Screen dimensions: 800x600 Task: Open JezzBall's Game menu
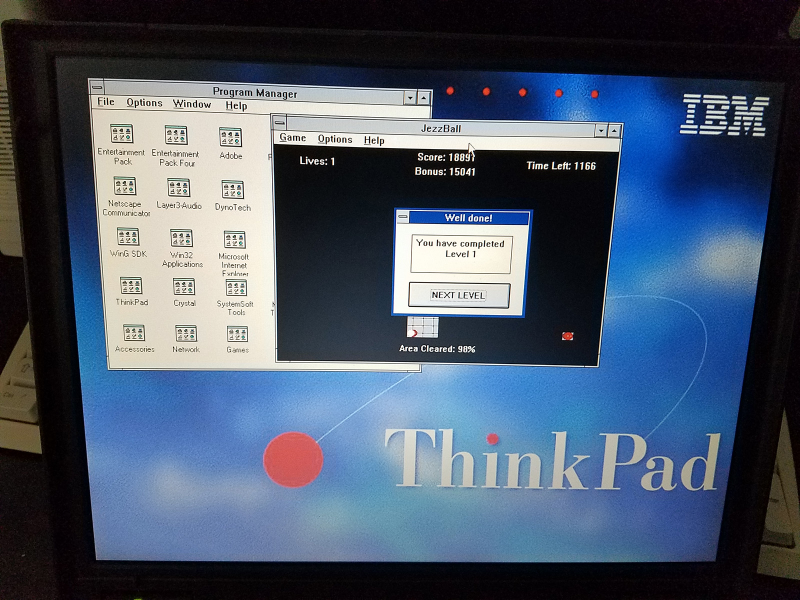pos(292,138)
